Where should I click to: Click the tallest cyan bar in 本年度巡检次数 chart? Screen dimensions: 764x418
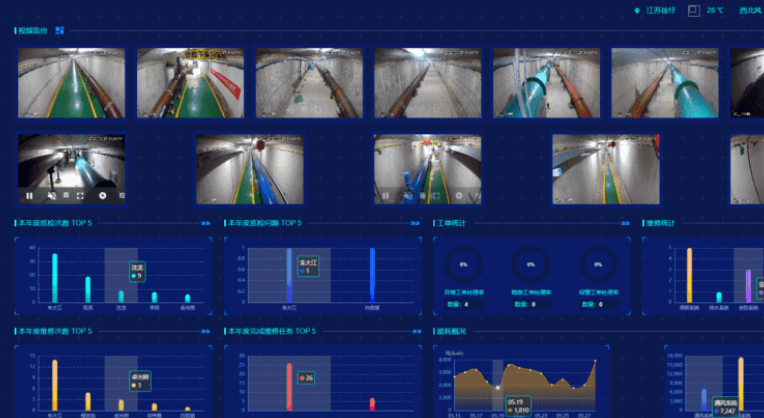pyautogui.click(x=55, y=277)
